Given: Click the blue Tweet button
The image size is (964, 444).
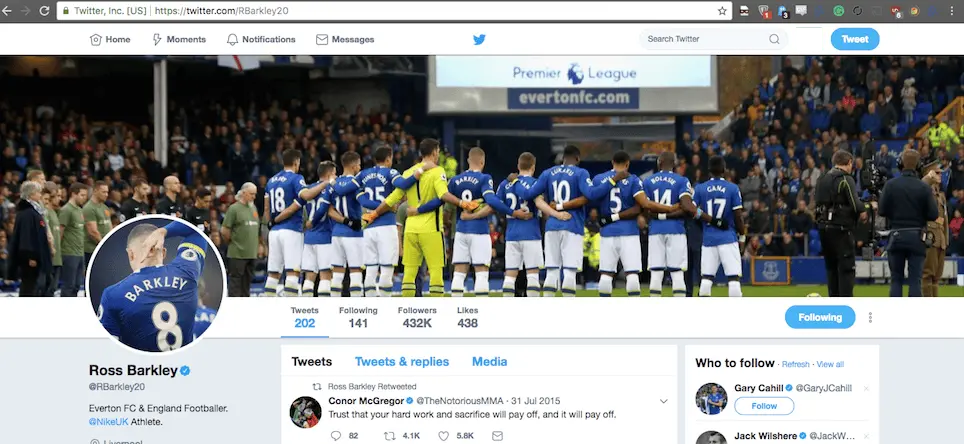Looking at the screenshot, I should click(x=855, y=40).
